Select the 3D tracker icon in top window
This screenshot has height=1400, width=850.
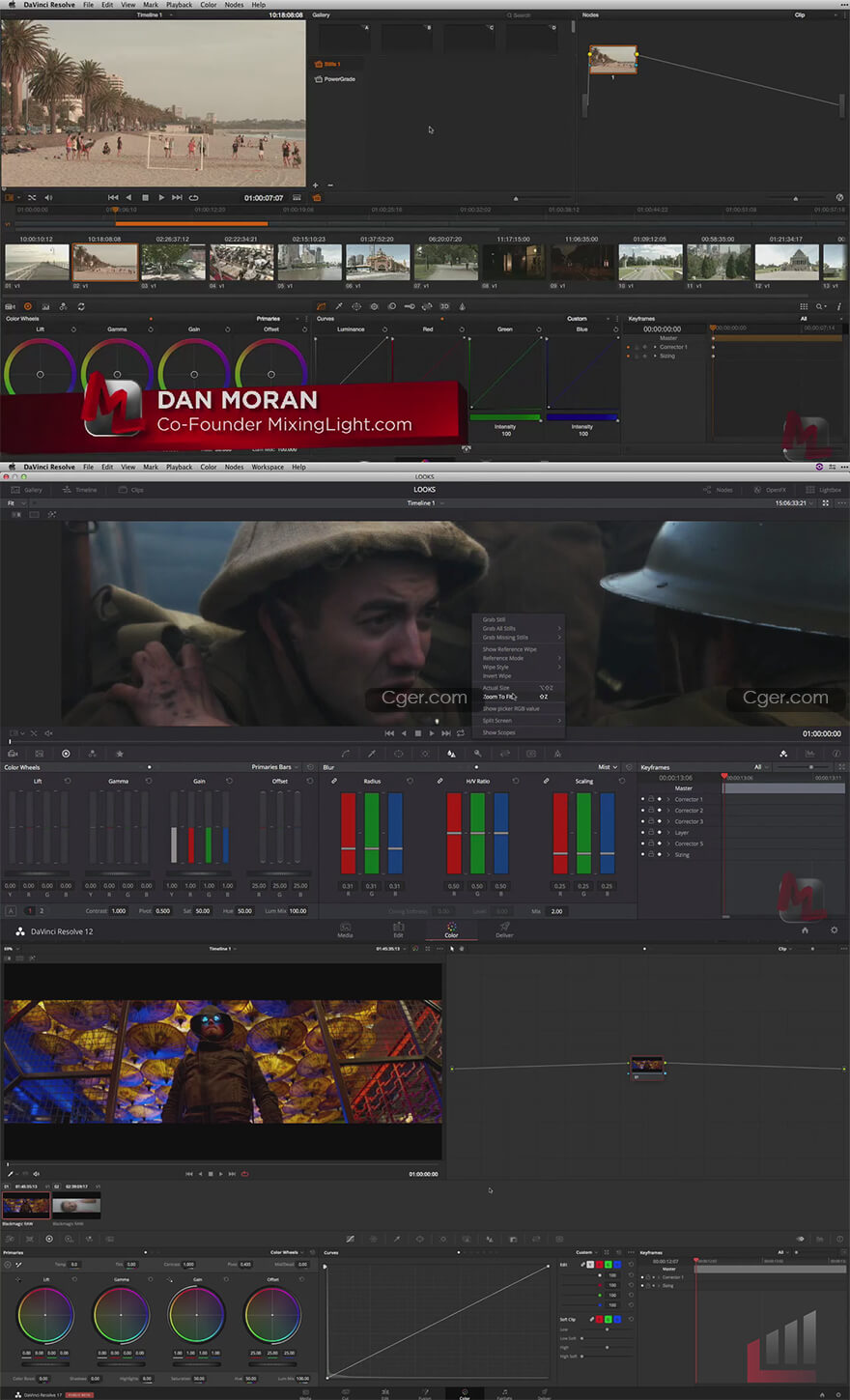444,306
